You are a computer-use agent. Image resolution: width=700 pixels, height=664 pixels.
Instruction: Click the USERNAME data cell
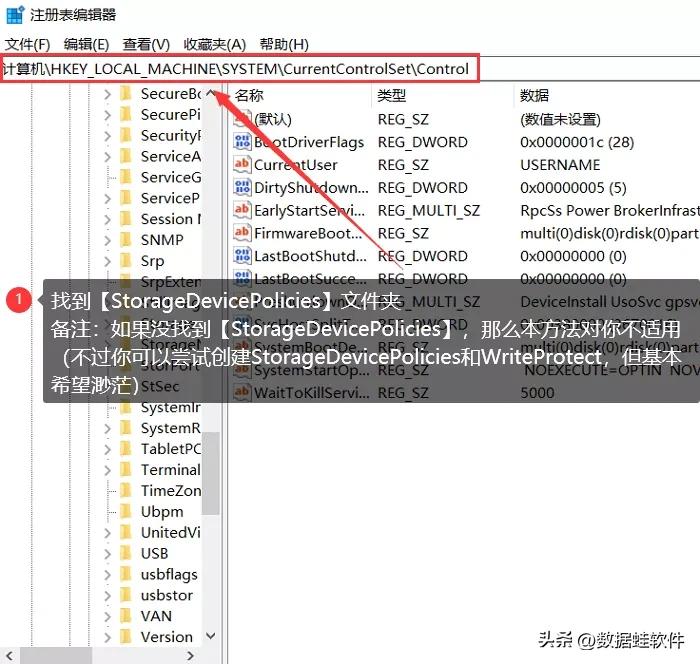560,165
